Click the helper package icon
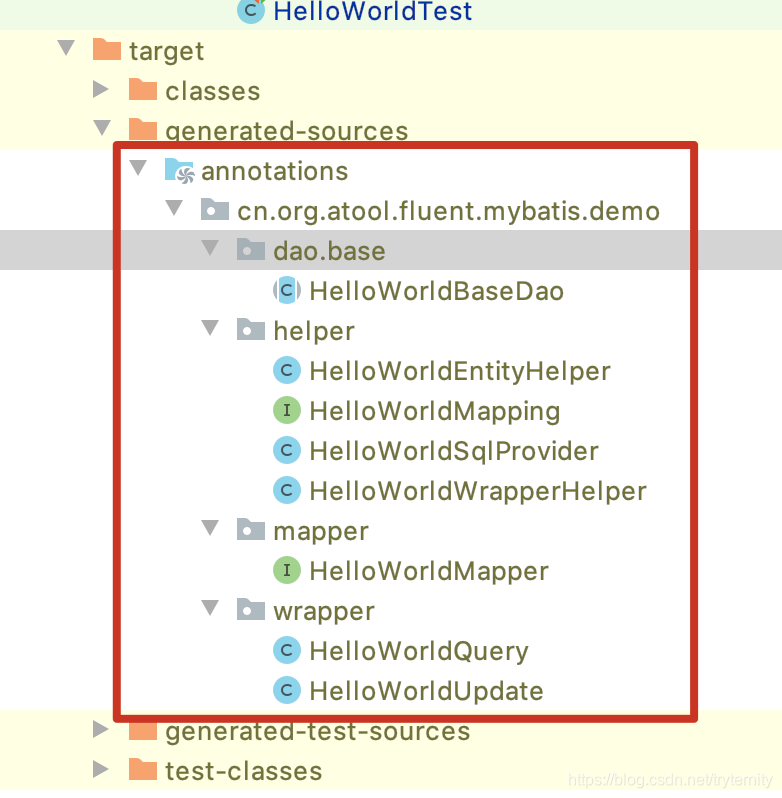782x798 pixels. pyautogui.click(x=251, y=329)
